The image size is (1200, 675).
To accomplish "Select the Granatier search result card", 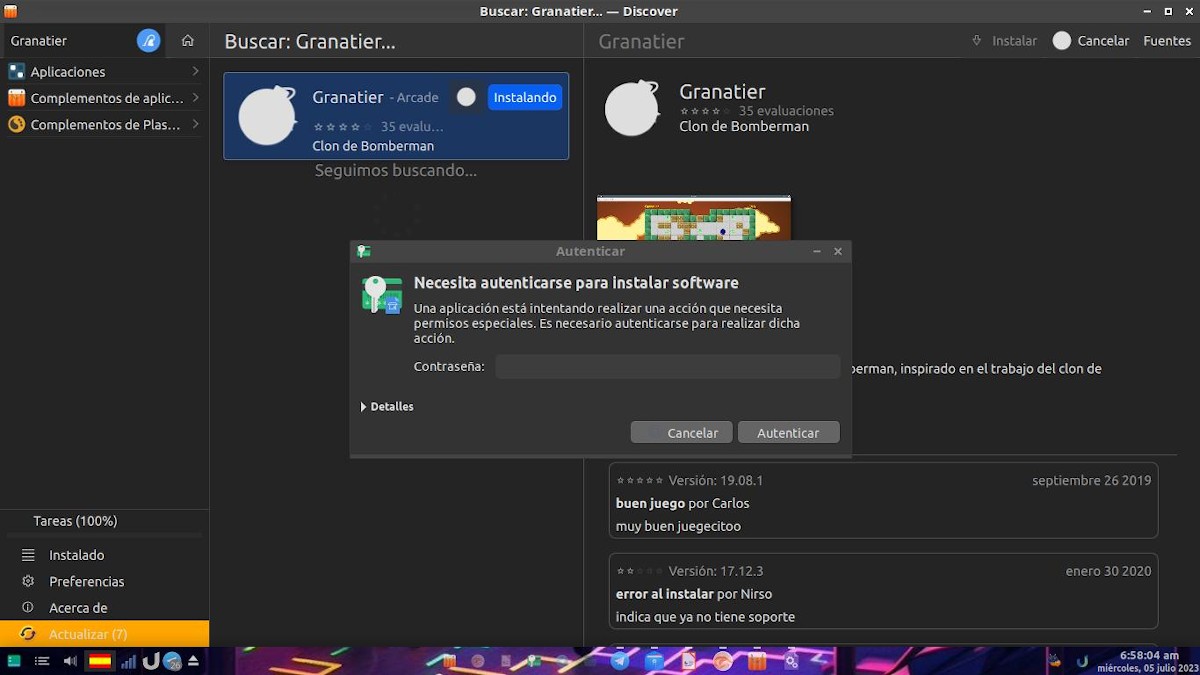I will point(396,116).
